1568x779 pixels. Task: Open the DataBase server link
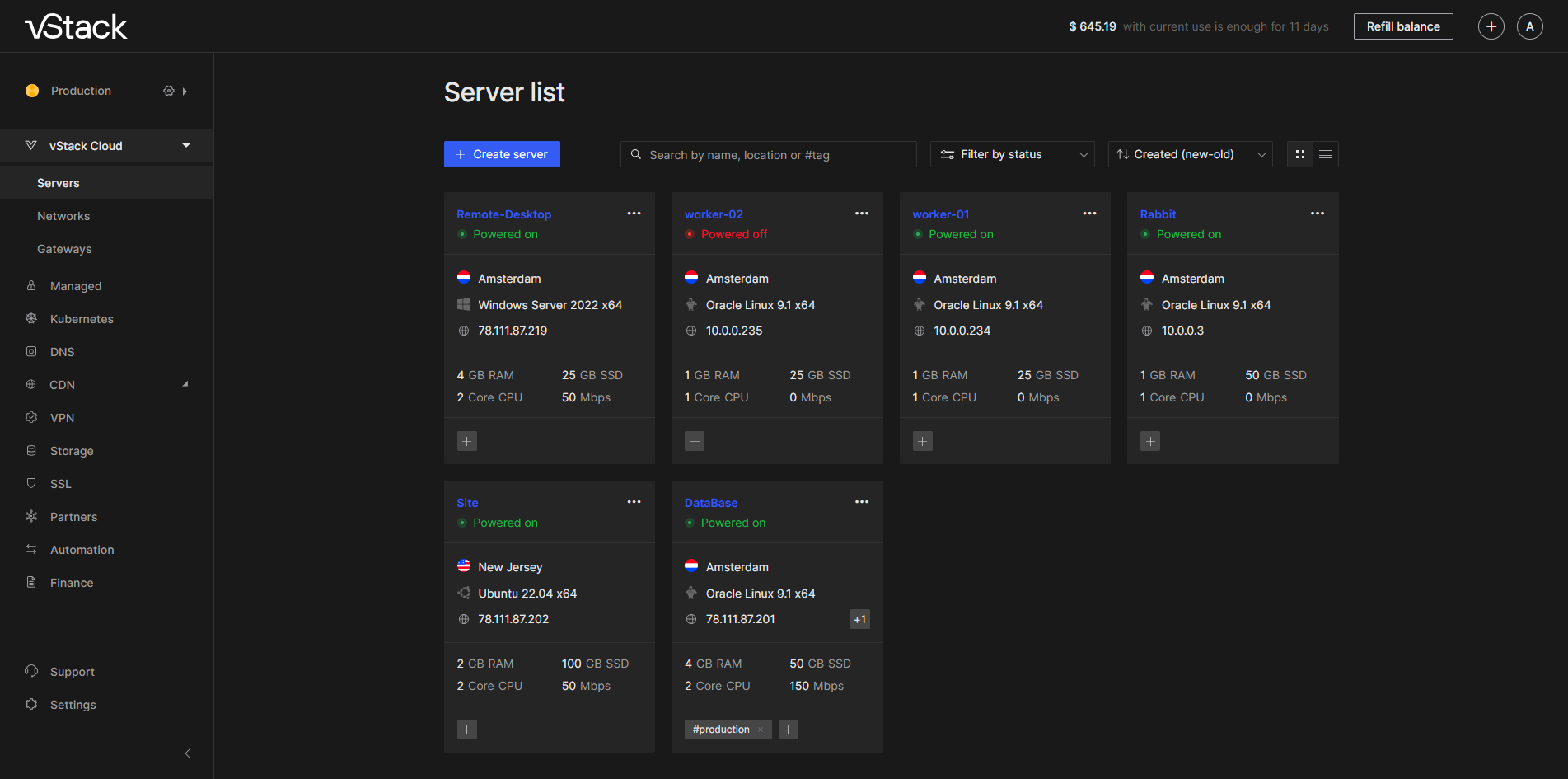click(711, 503)
